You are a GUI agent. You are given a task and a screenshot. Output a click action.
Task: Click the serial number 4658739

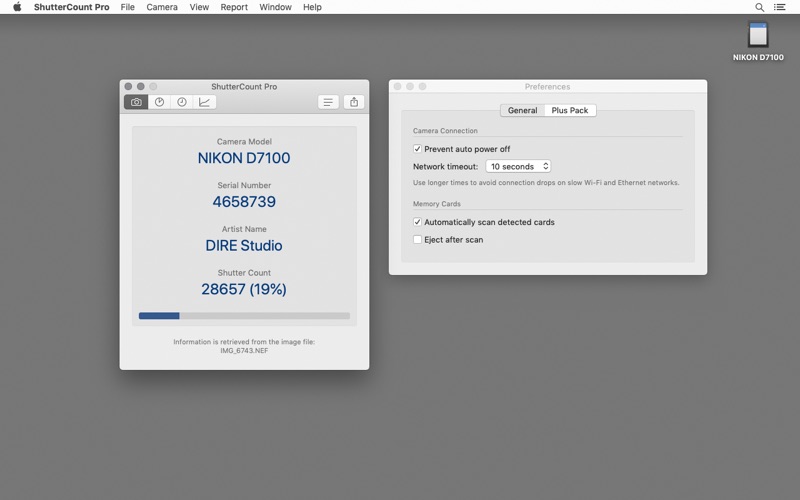(244, 202)
